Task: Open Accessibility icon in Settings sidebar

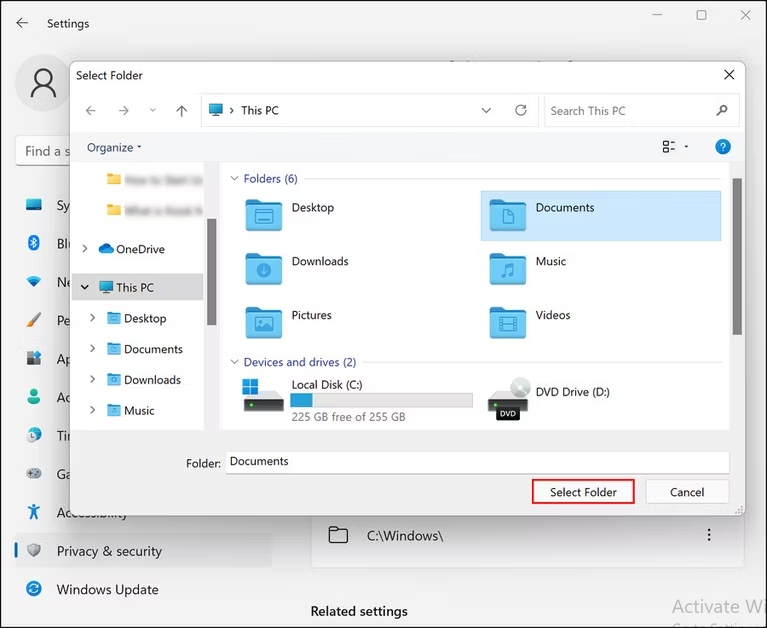Action: pos(34,512)
